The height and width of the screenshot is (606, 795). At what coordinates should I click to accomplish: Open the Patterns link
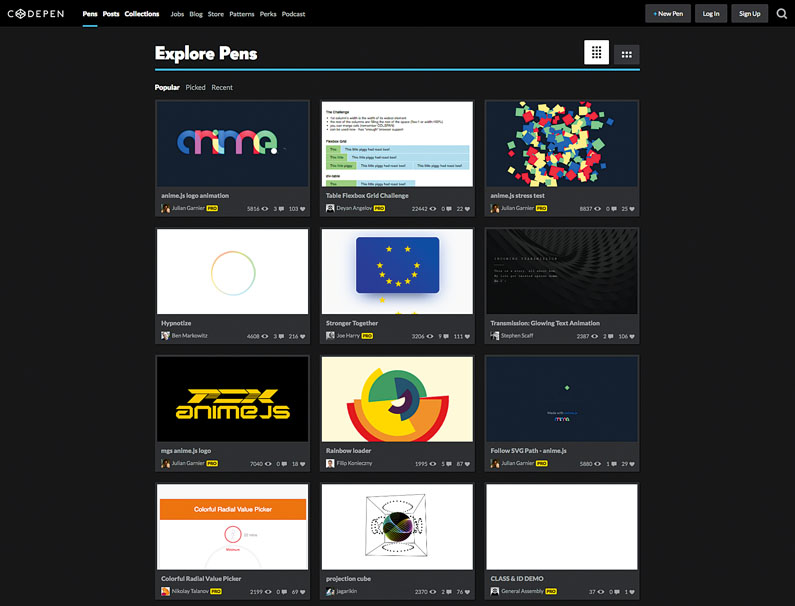(x=242, y=14)
